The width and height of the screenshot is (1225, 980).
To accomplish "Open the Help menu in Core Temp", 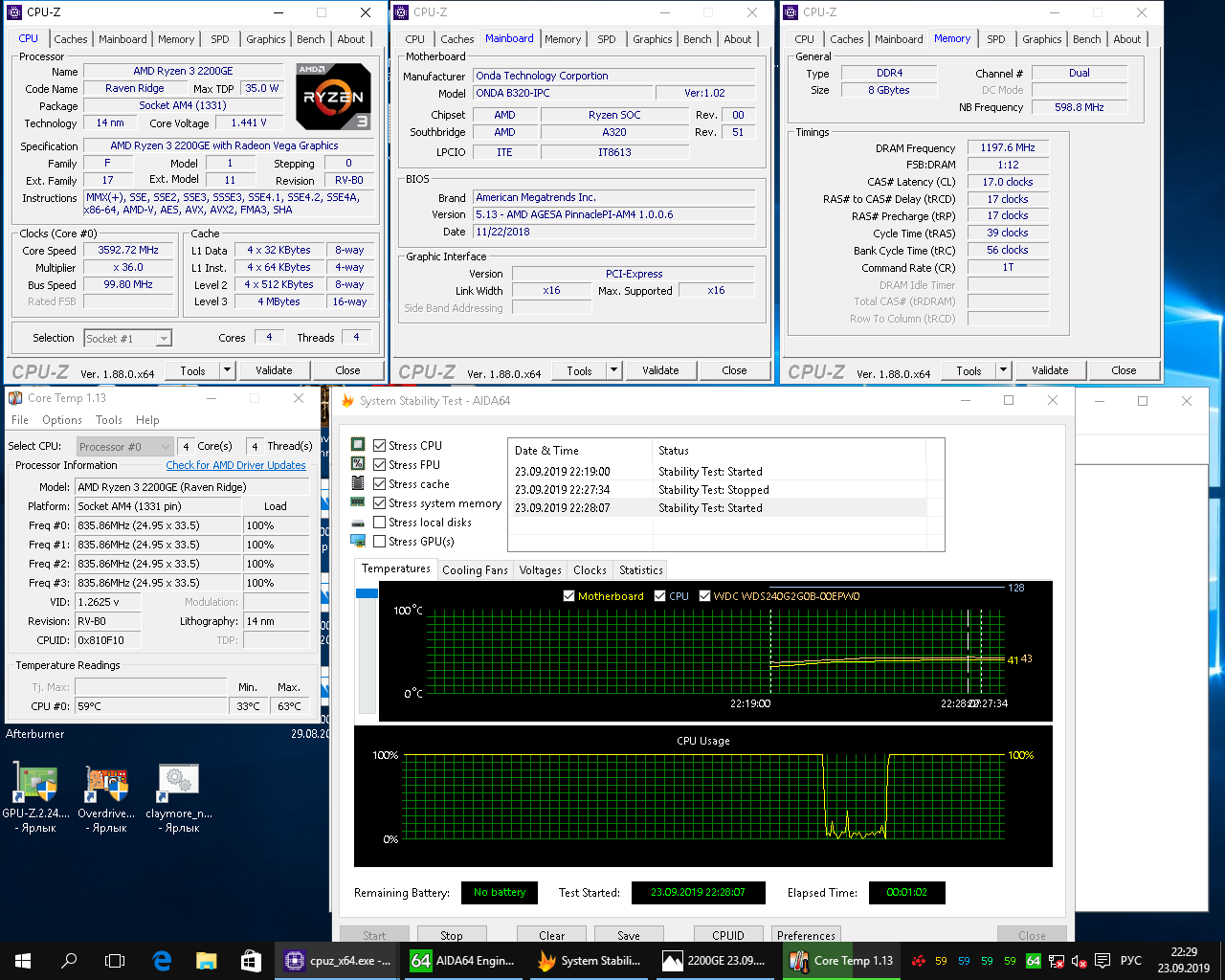I will tap(147, 420).
